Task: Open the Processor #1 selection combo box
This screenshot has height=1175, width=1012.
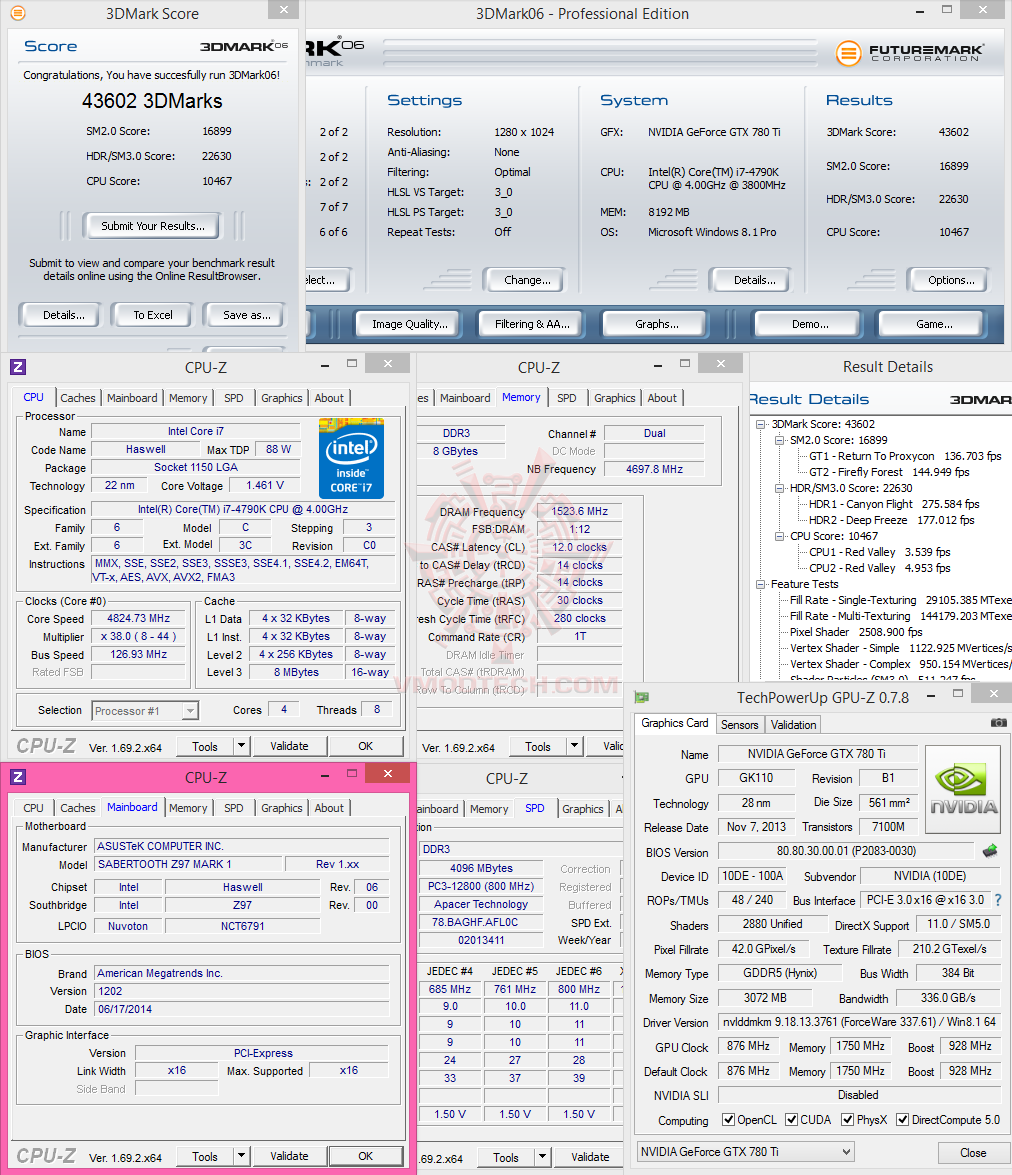Action: [145, 710]
